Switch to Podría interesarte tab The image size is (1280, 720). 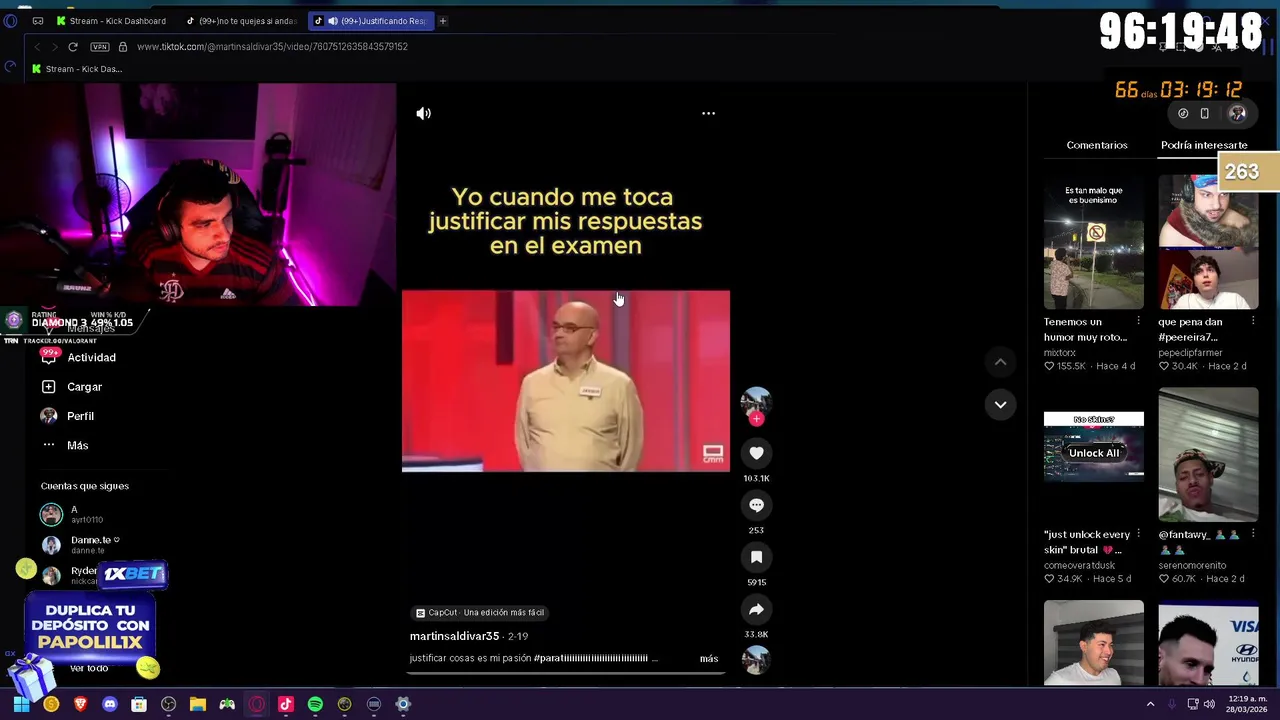pyautogui.click(x=1203, y=145)
